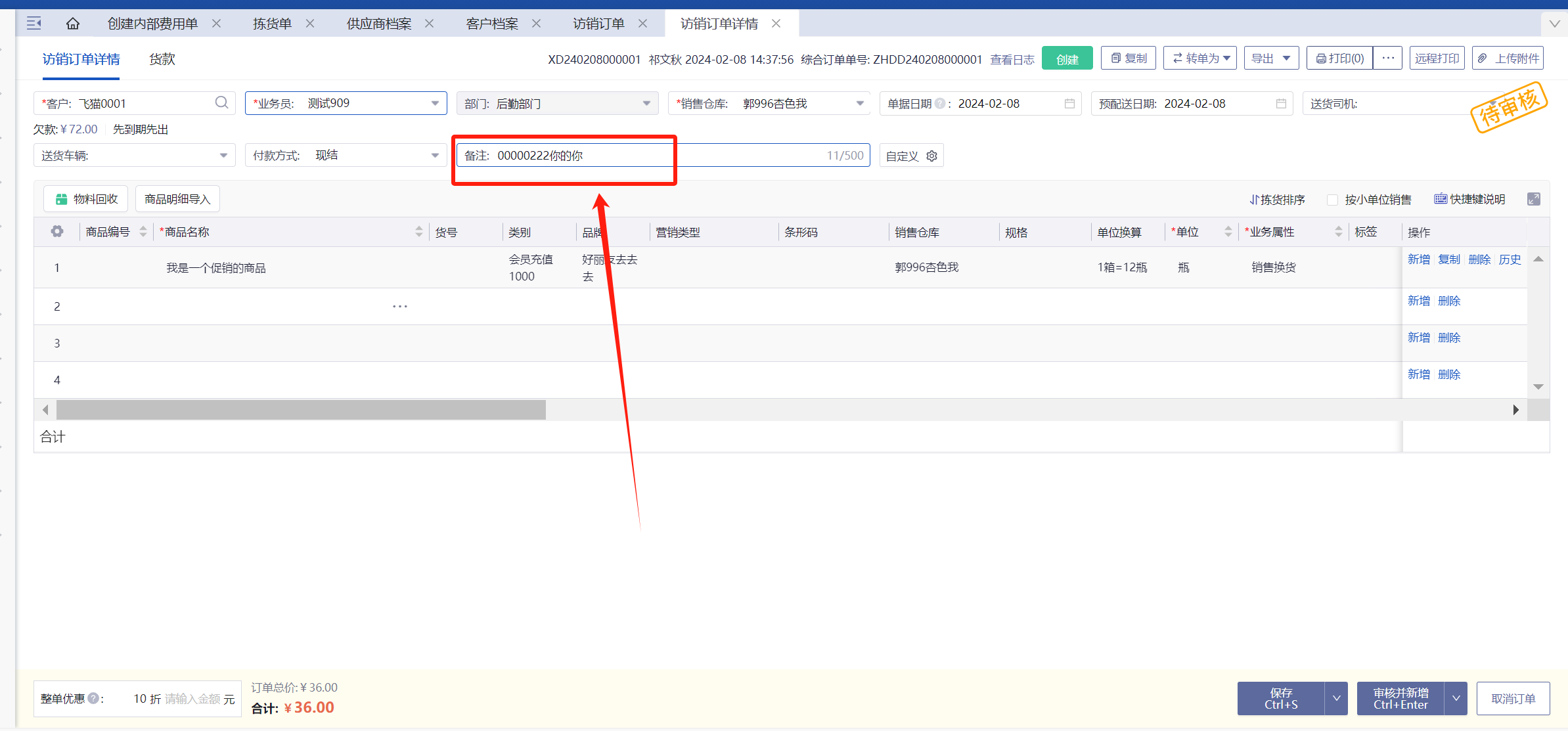Click the 查看日志 link
Viewport: 1568px width, 731px height.
tap(1012, 60)
